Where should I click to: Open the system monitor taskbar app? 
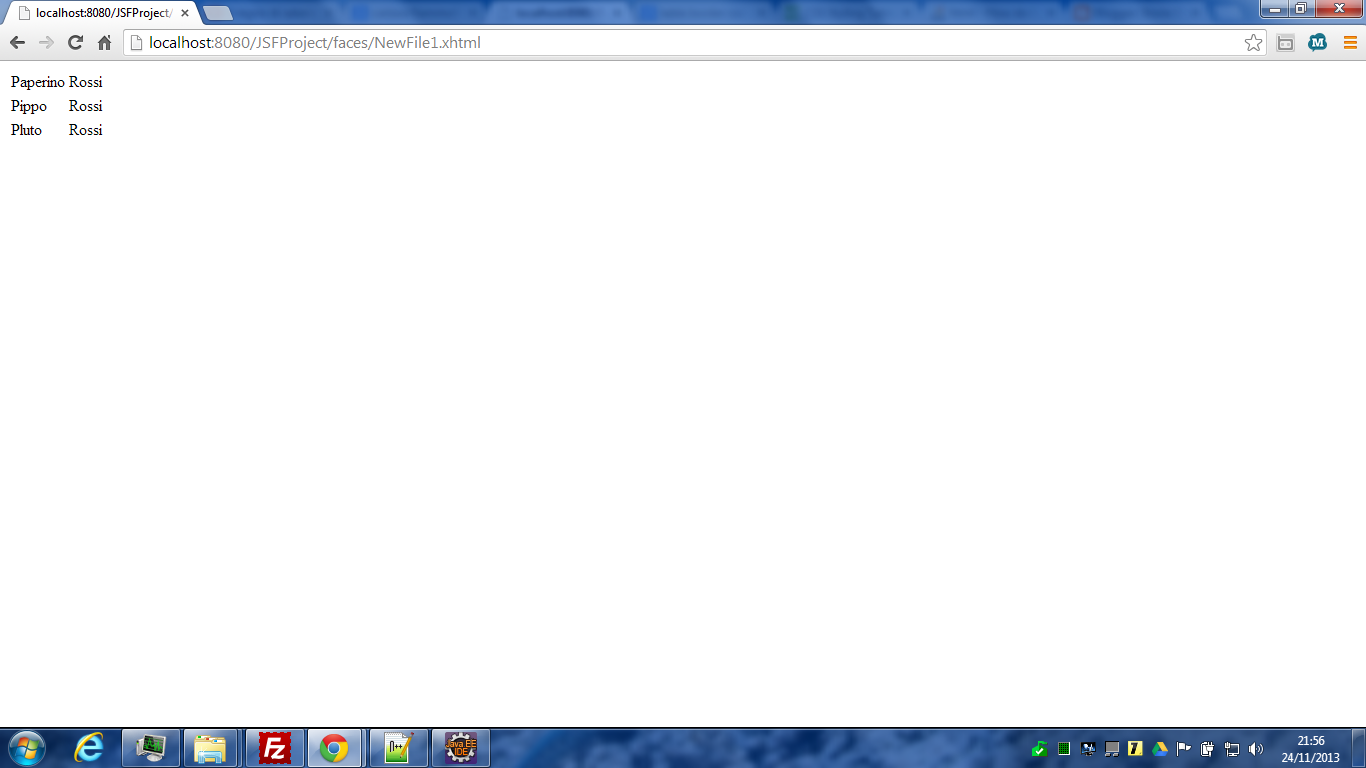[x=151, y=748]
